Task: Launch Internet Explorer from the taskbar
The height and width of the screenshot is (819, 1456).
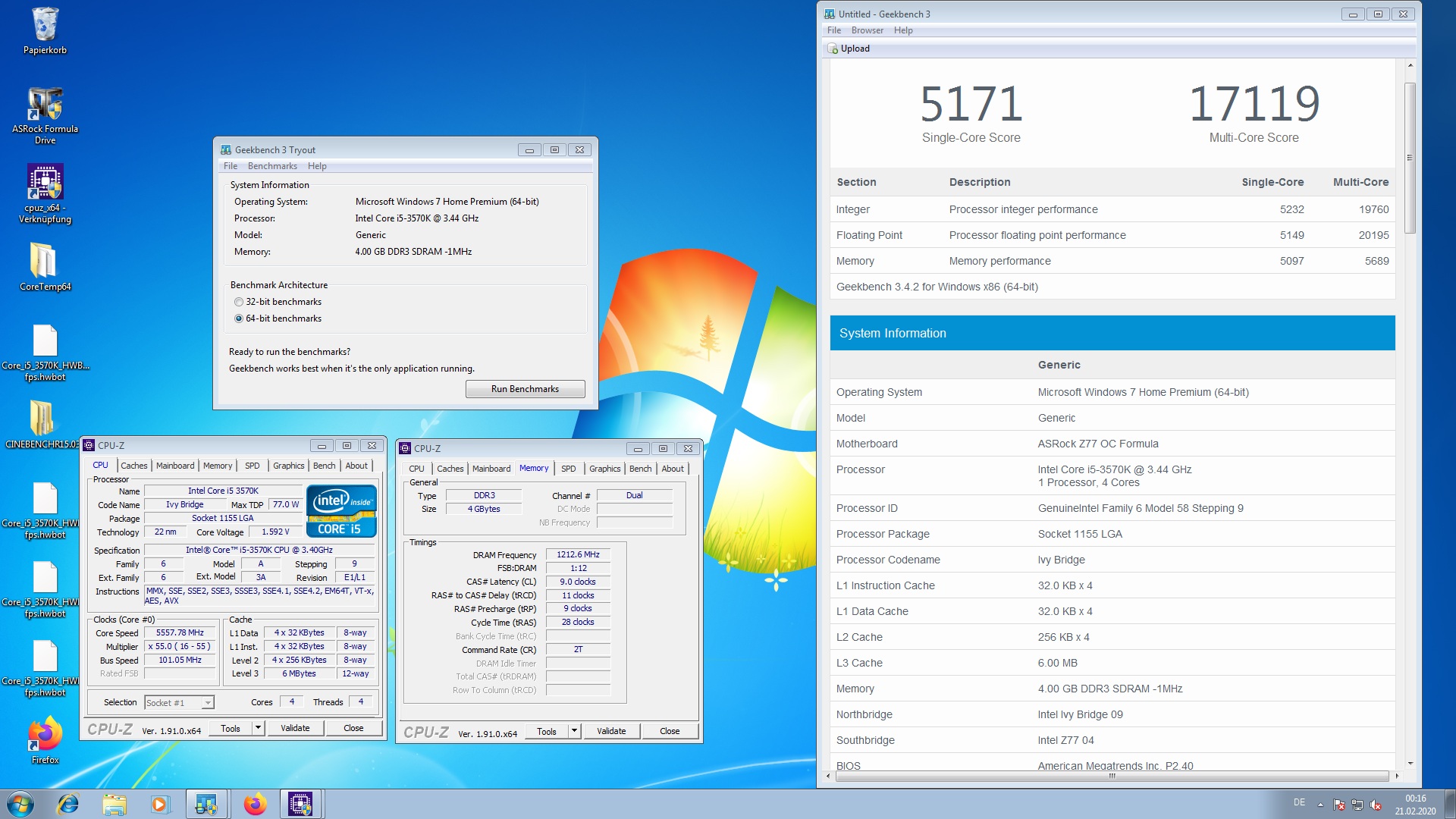Action: 68,804
